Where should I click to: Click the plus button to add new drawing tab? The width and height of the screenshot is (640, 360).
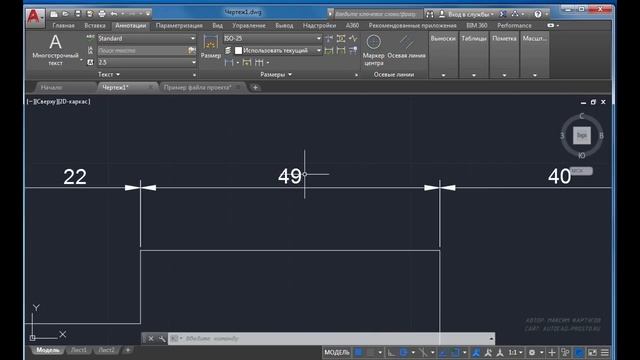tap(255, 87)
